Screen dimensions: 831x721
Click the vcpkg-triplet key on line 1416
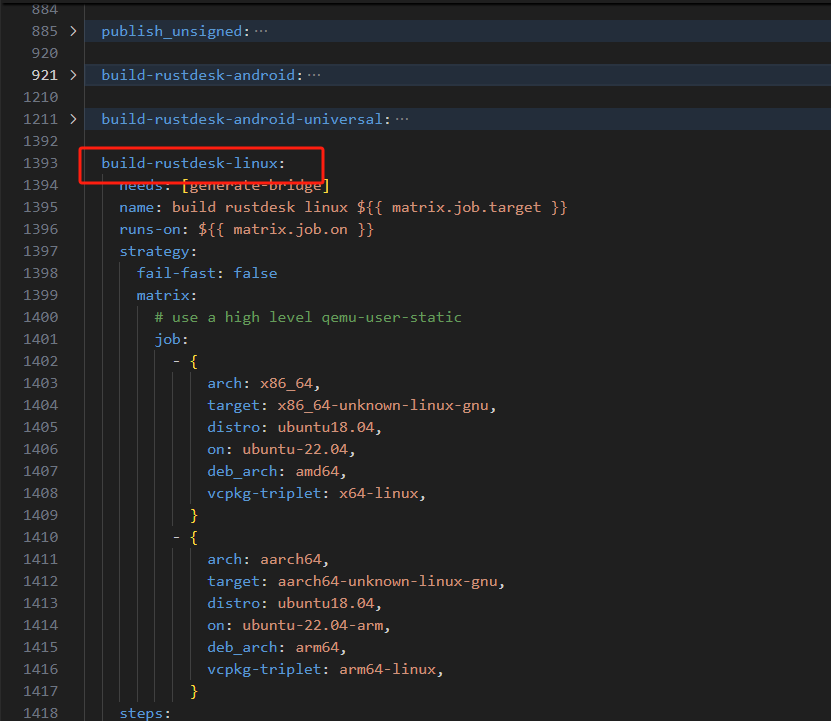(x=264, y=670)
